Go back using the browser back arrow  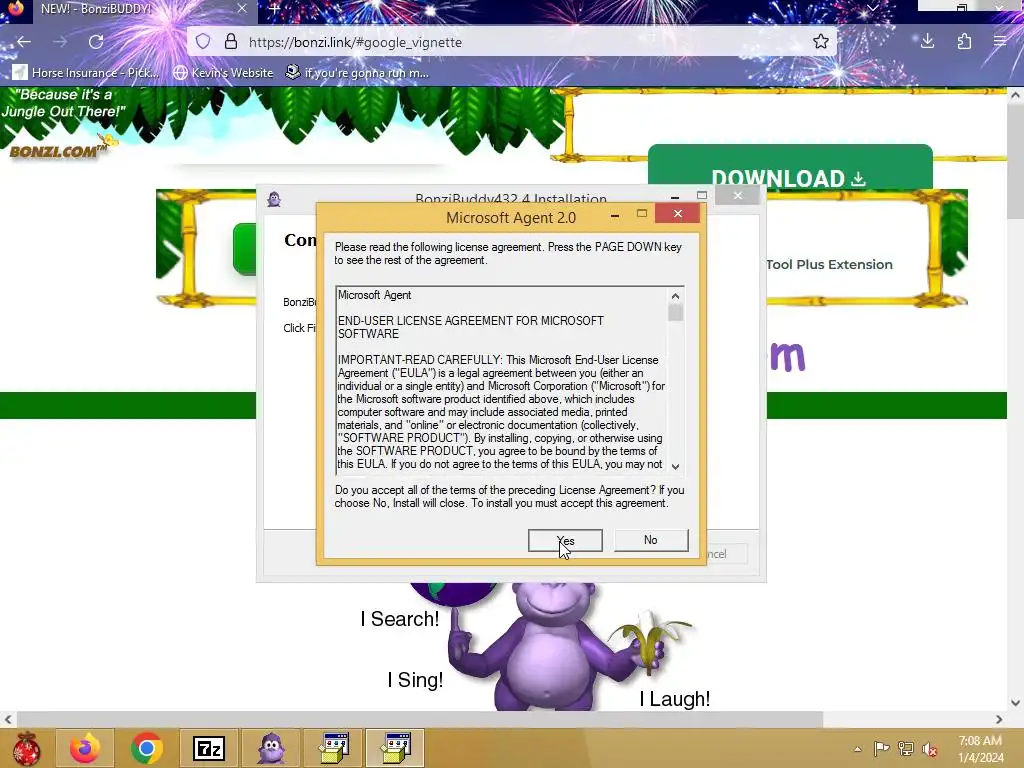[x=24, y=42]
